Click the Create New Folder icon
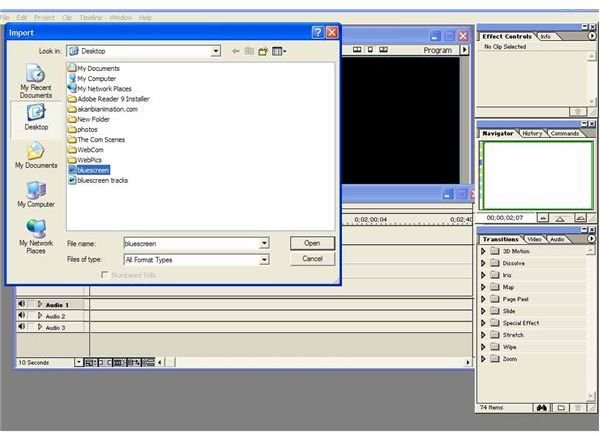 tap(264, 50)
